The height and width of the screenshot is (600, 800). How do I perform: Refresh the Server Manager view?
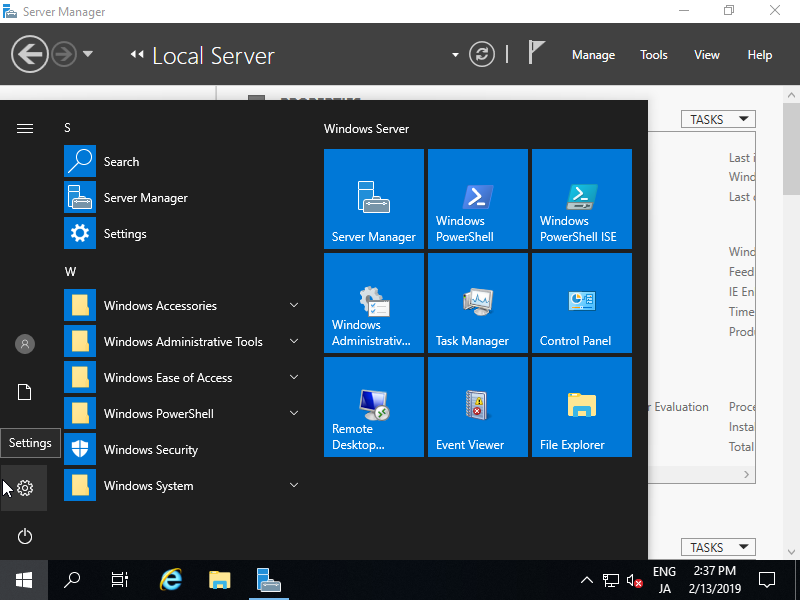click(x=481, y=55)
